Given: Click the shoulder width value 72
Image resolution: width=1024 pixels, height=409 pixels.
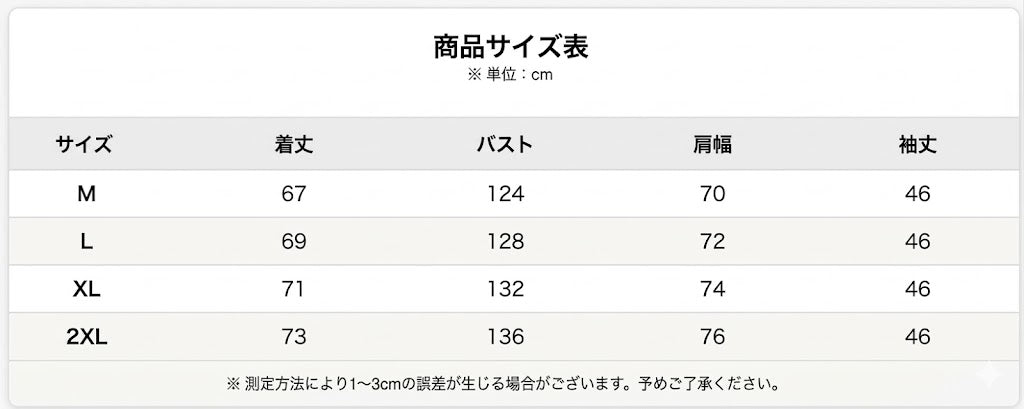Looking at the screenshot, I should (712, 242).
